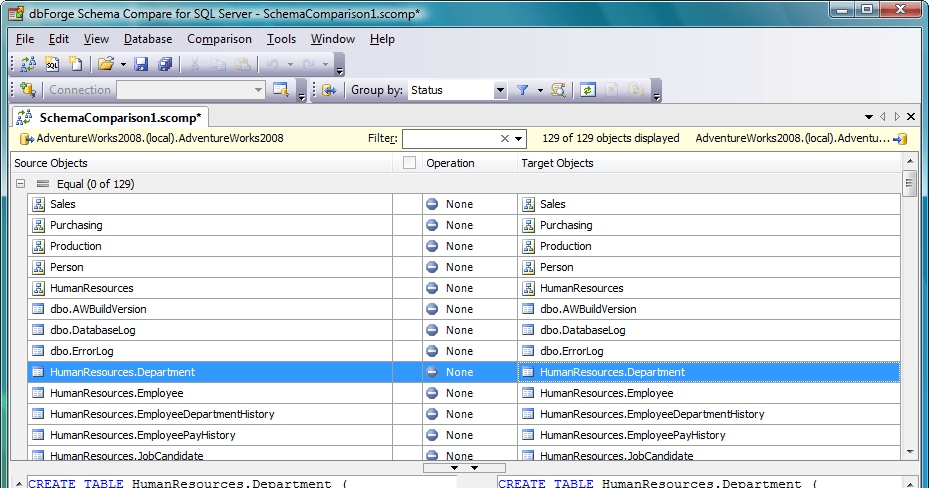Collapse the Equal (0 of 129) group
The width and height of the screenshot is (929, 488).
pyautogui.click(x=20, y=184)
